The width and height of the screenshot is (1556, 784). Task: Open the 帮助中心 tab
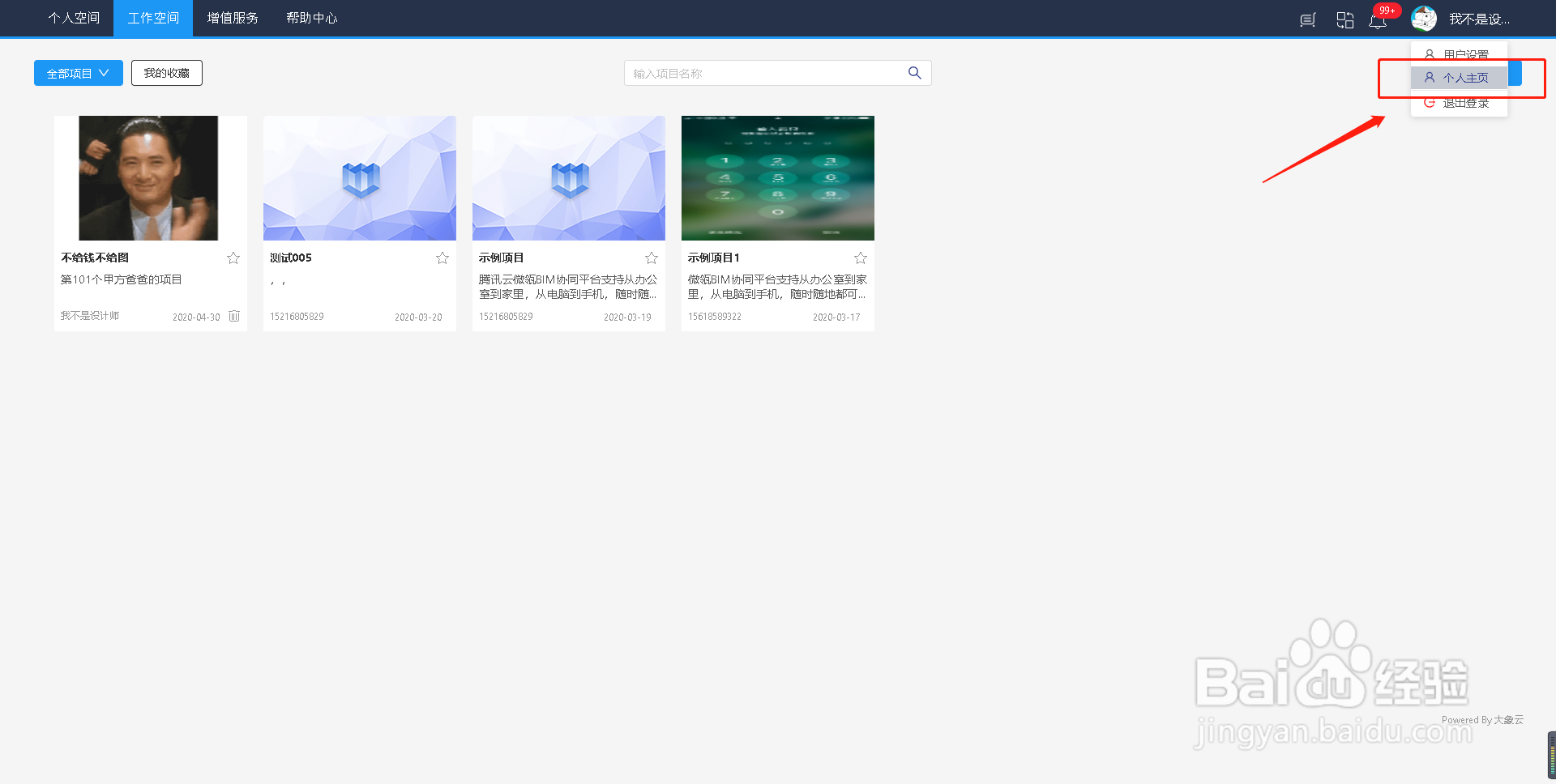[311, 18]
